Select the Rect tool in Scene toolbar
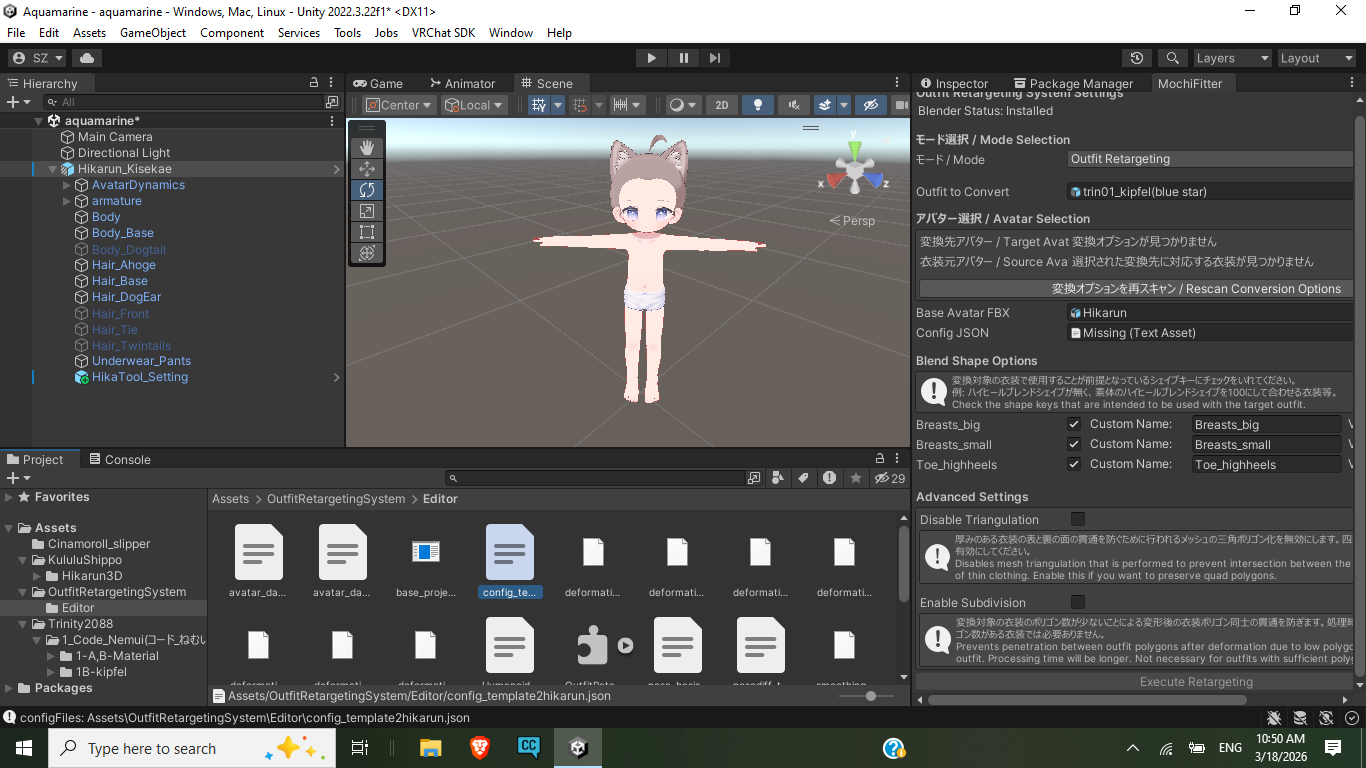 pyautogui.click(x=367, y=232)
